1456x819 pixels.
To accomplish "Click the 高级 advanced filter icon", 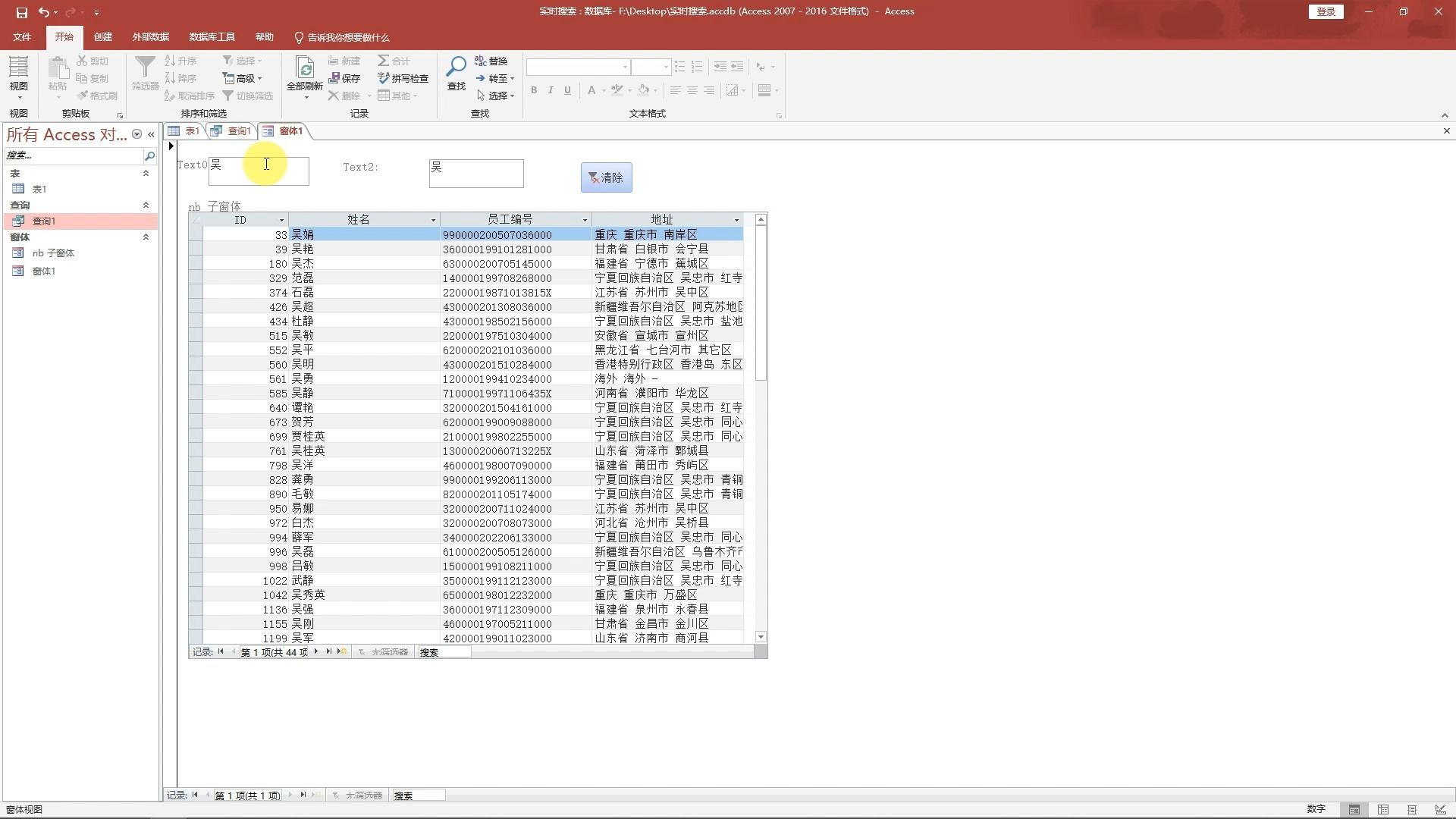I will (228, 78).
